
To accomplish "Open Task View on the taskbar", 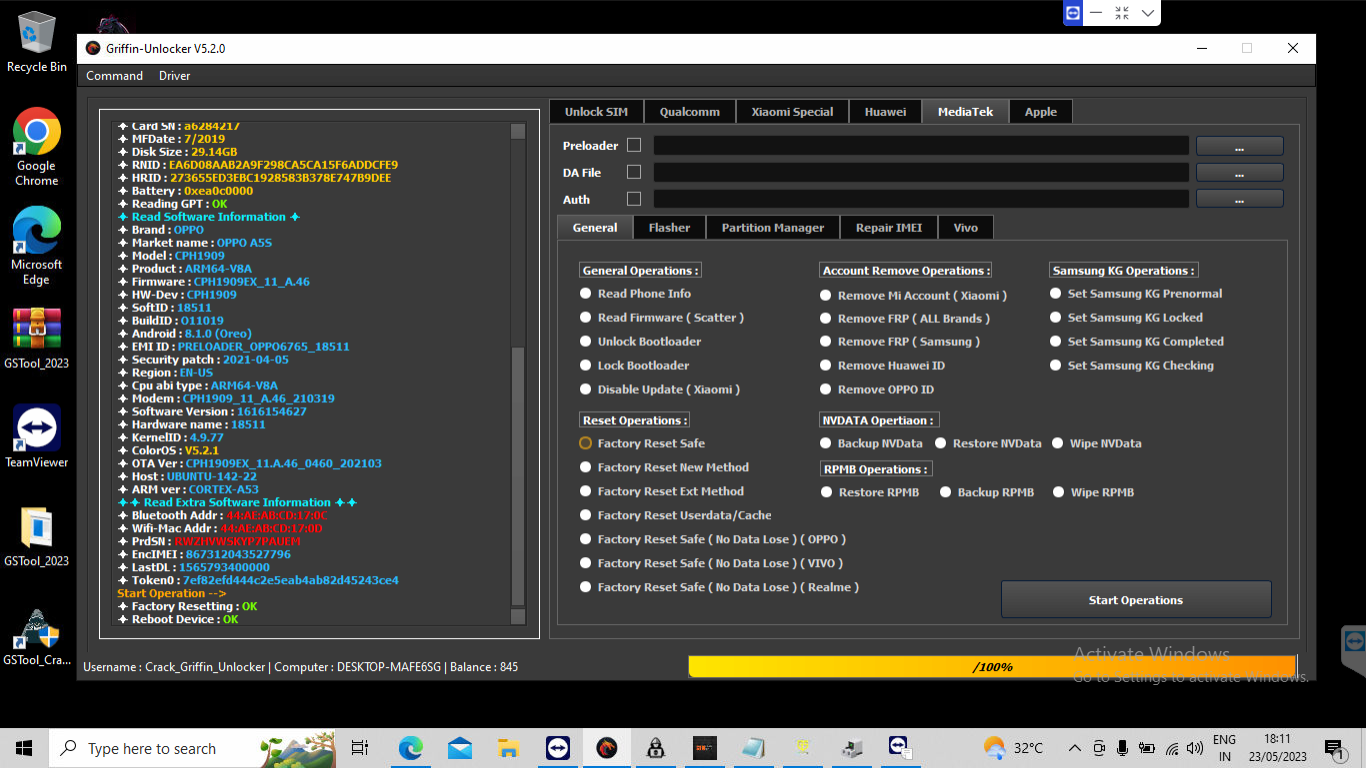I will 360,748.
